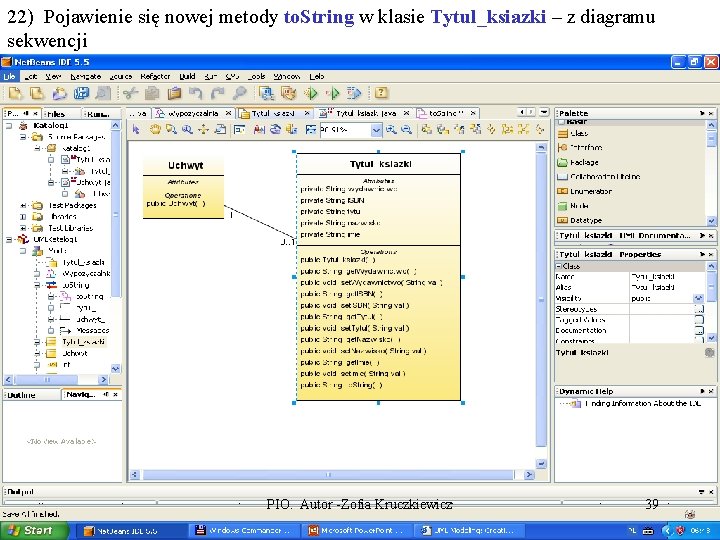Open the Refactor menu

(x=155, y=76)
